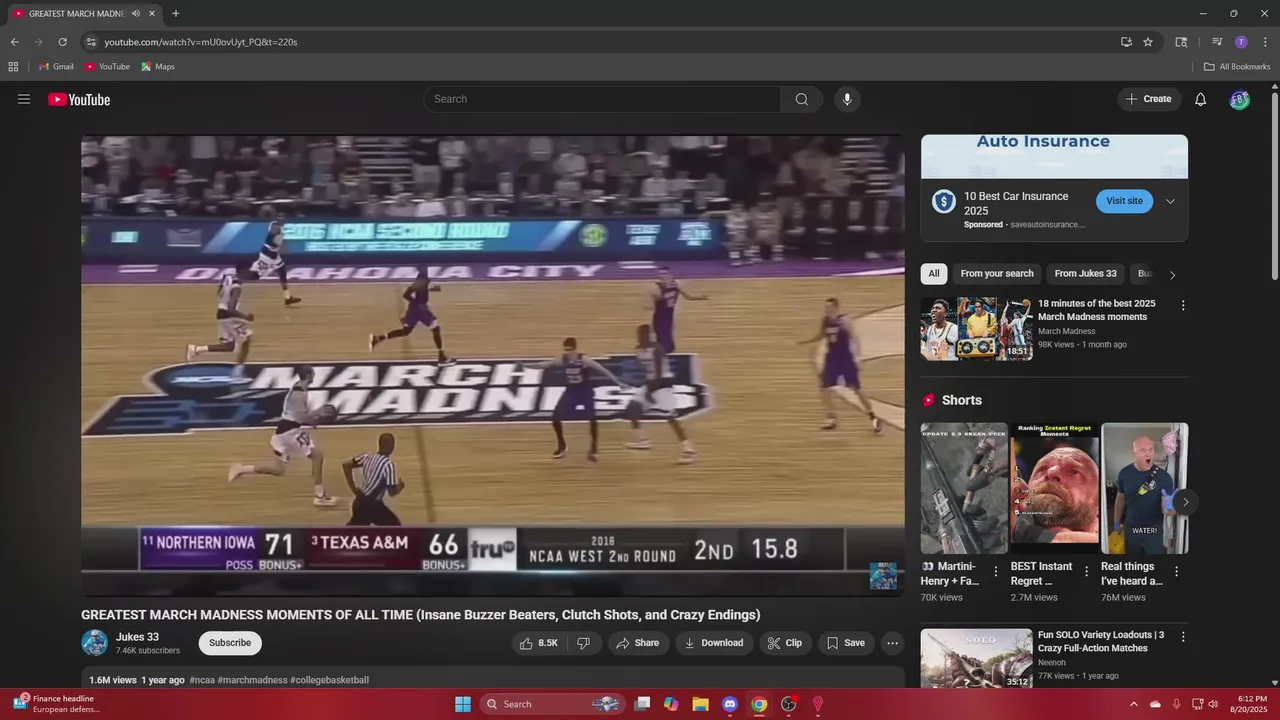This screenshot has height=720, width=1280.
Task: Like the video with thumbs up
Action: (x=538, y=643)
